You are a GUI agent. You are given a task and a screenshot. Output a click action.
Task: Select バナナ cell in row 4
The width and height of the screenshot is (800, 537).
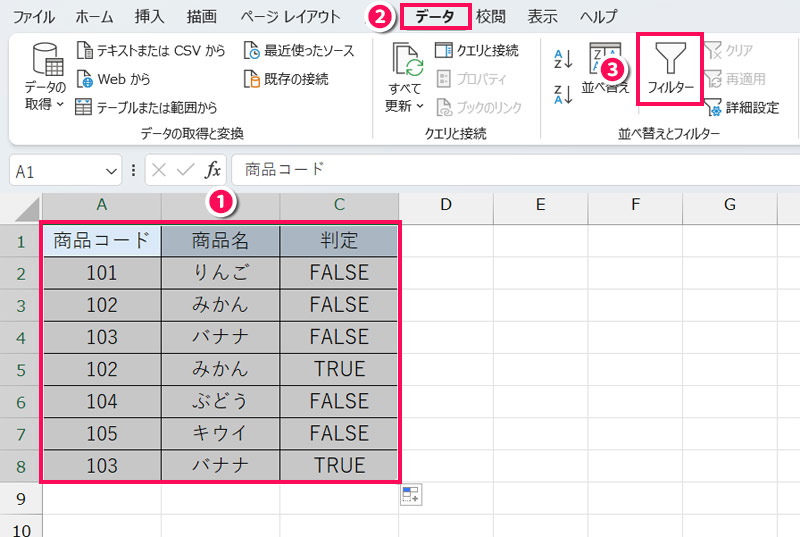point(220,337)
